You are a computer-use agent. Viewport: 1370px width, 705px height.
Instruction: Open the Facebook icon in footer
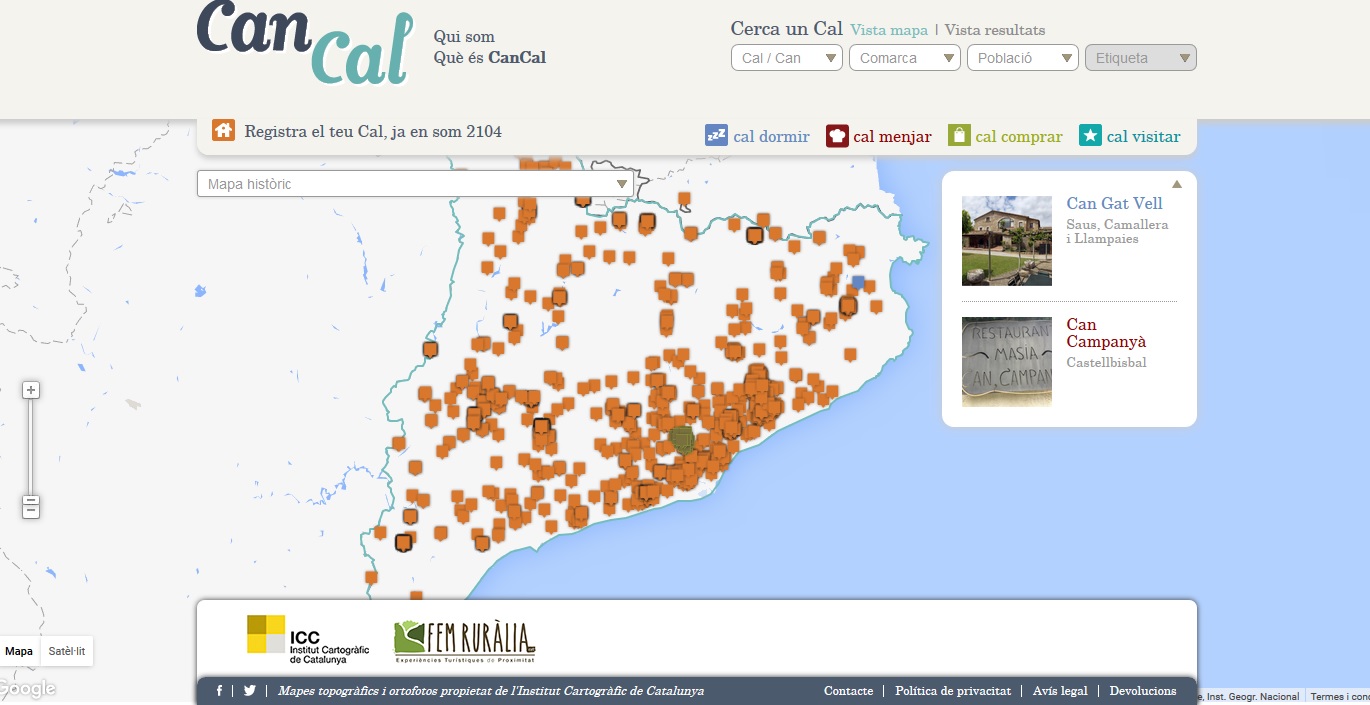pos(219,691)
